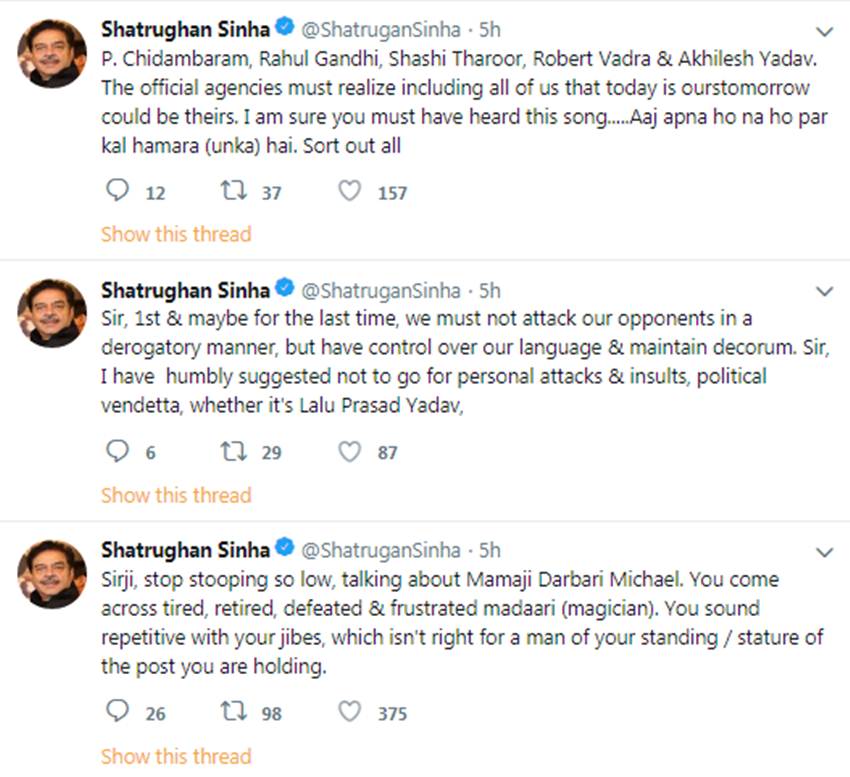The image size is (850, 777).
Task: Show this thread for Chidambaram tweet
Action: pos(176,234)
